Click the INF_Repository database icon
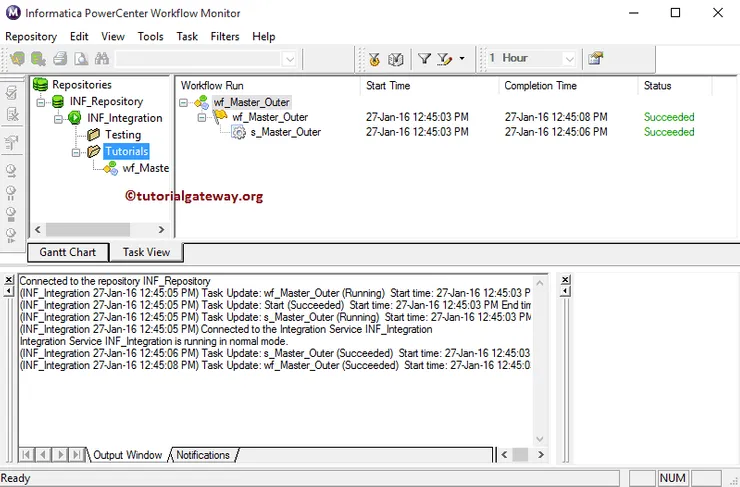The image size is (740, 487). [x=58, y=101]
